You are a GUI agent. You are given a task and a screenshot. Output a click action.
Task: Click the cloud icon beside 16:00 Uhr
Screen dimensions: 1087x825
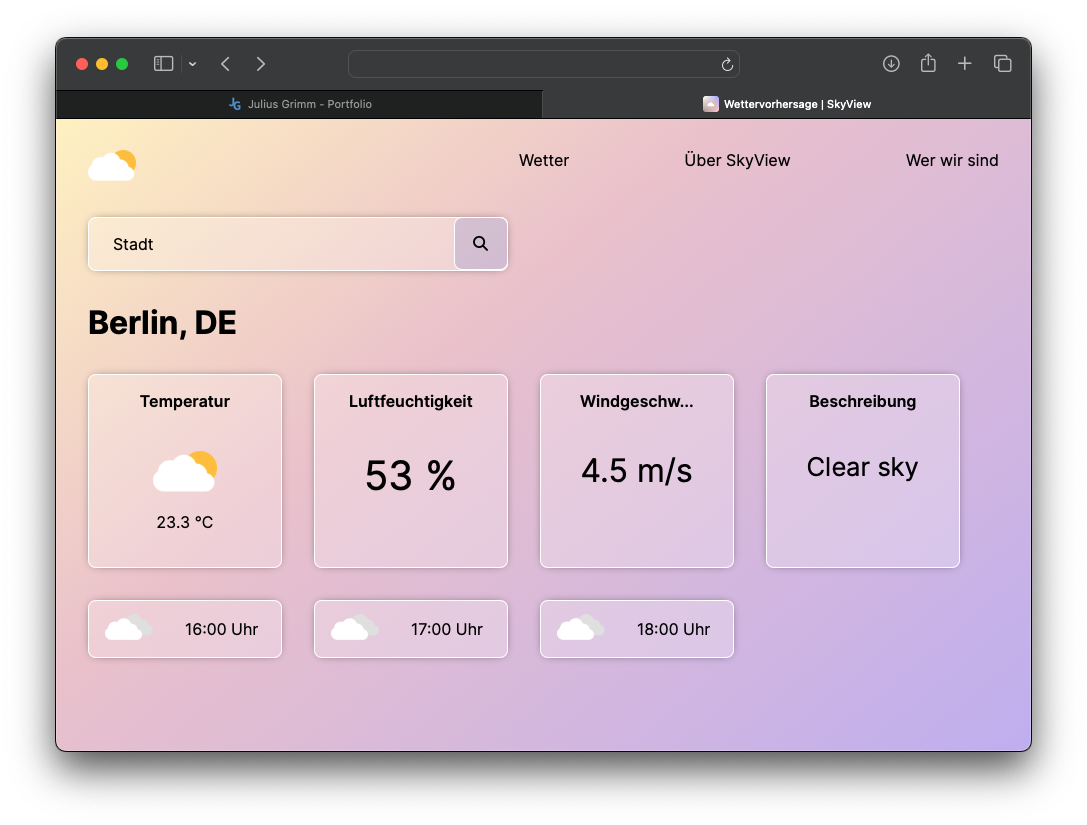129,628
